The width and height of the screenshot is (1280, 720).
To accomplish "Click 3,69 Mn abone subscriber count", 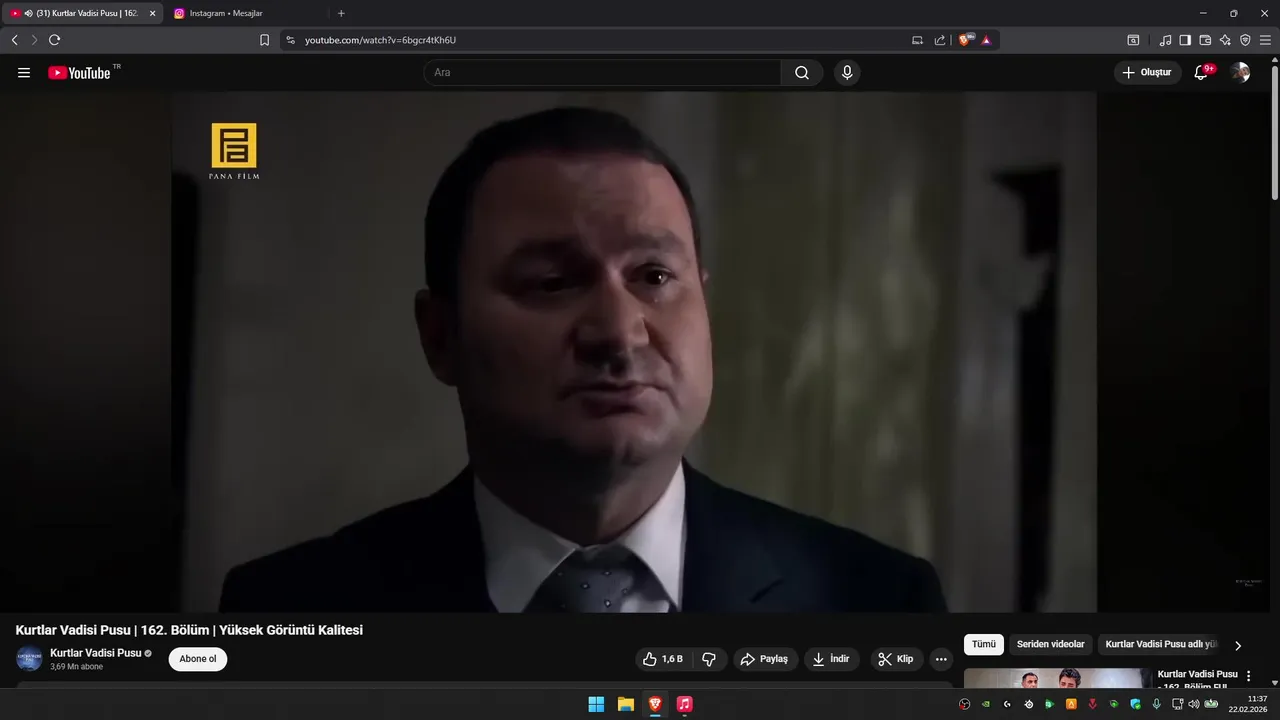I will (x=77, y=667).
